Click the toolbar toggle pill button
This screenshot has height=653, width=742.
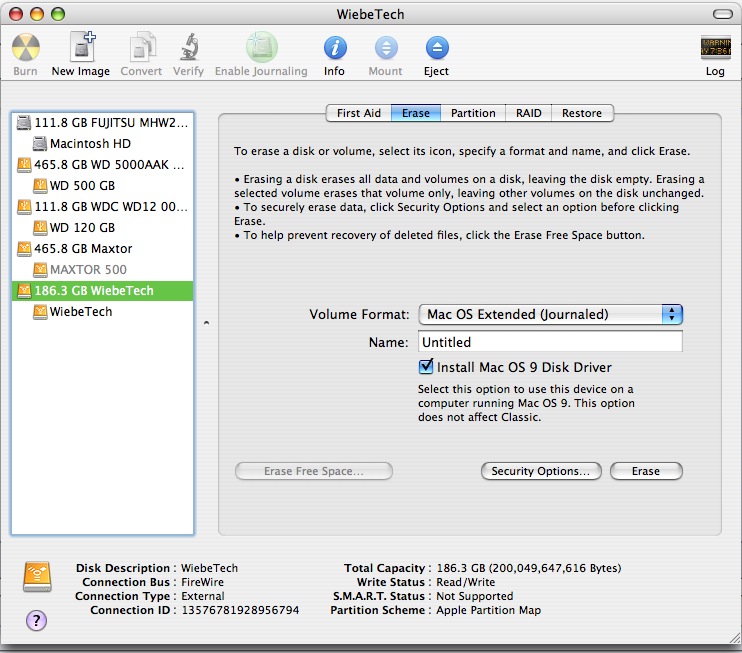[x=723, y=14]
